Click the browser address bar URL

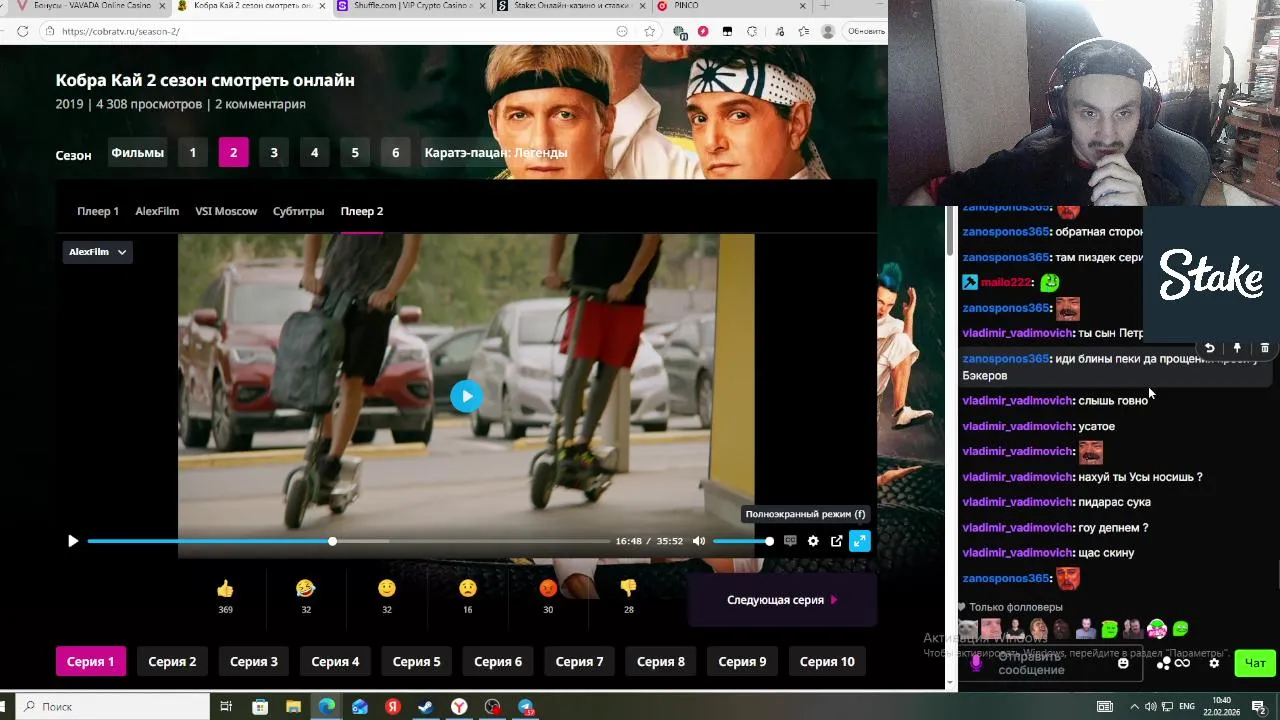point(120,31)
